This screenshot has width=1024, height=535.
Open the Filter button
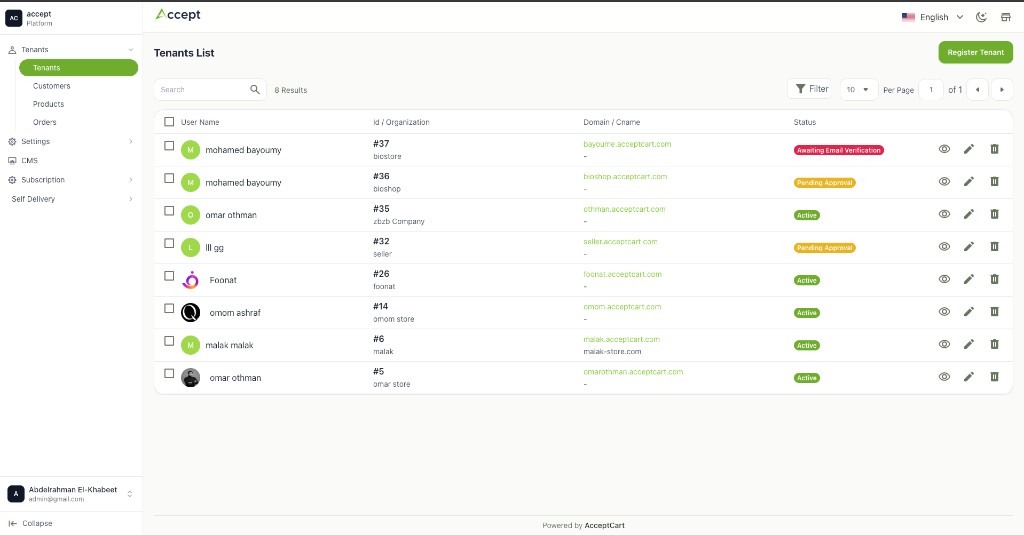(810, 89)
